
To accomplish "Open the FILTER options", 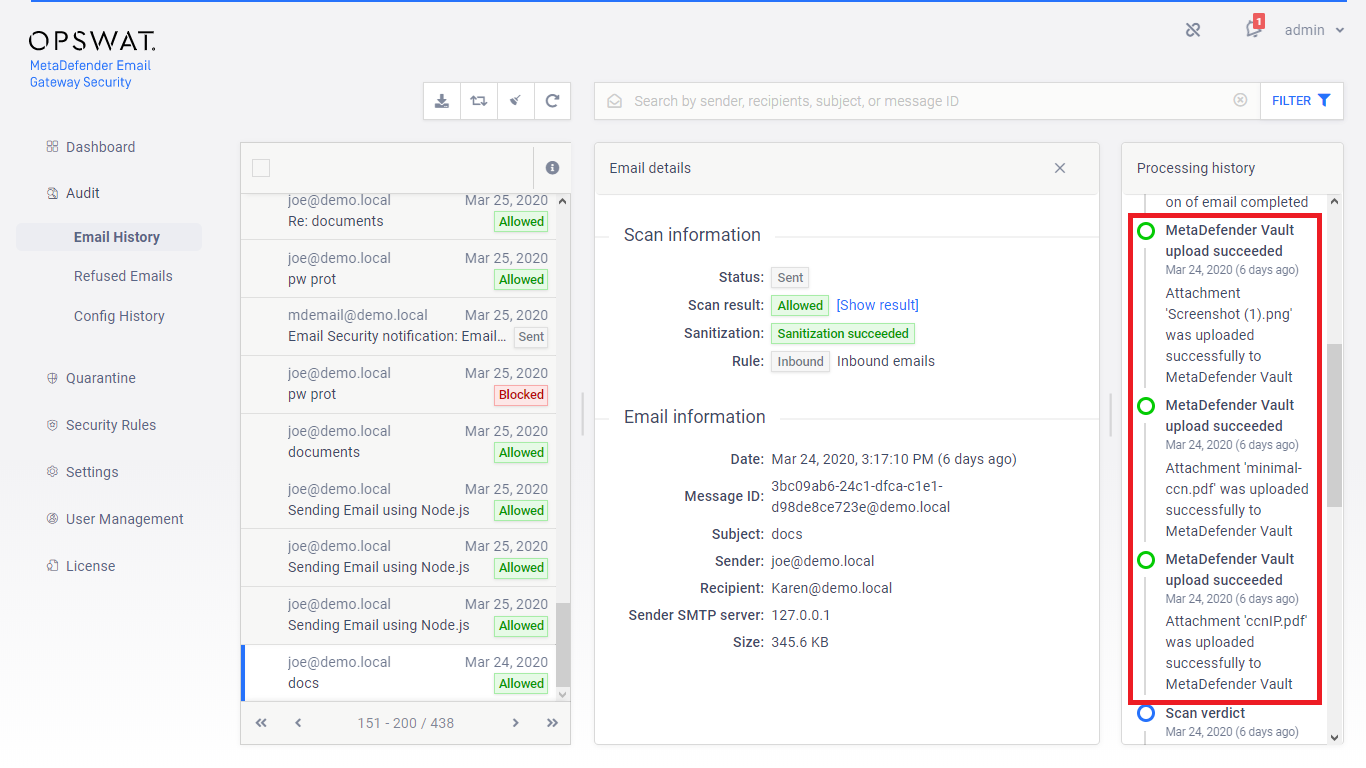I will 1301,101.
